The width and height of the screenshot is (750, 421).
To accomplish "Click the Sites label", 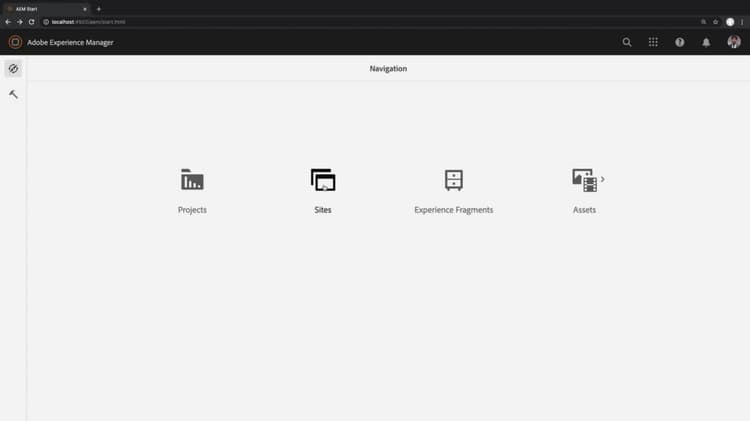I will click(323, 210).
